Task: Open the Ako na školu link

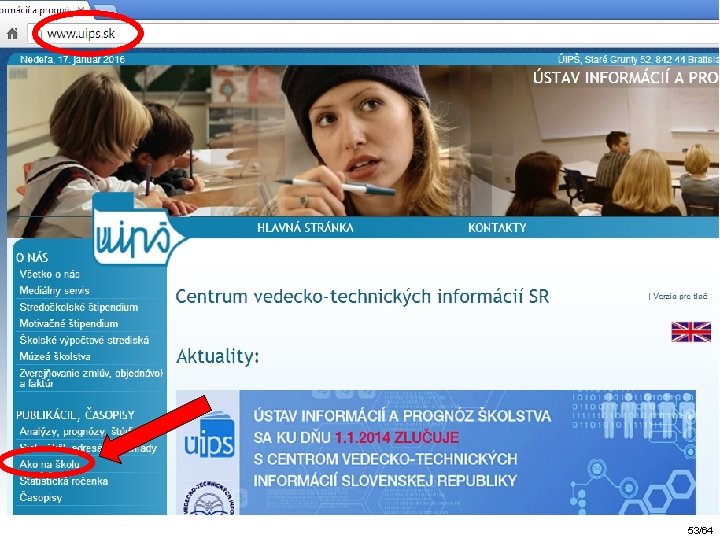Action: 49,464
